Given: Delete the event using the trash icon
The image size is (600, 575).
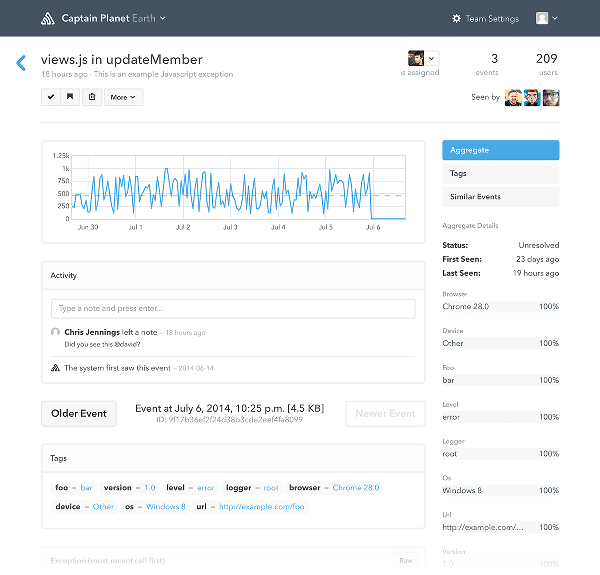Looking at the screenshot, I should tap(91, 97).
